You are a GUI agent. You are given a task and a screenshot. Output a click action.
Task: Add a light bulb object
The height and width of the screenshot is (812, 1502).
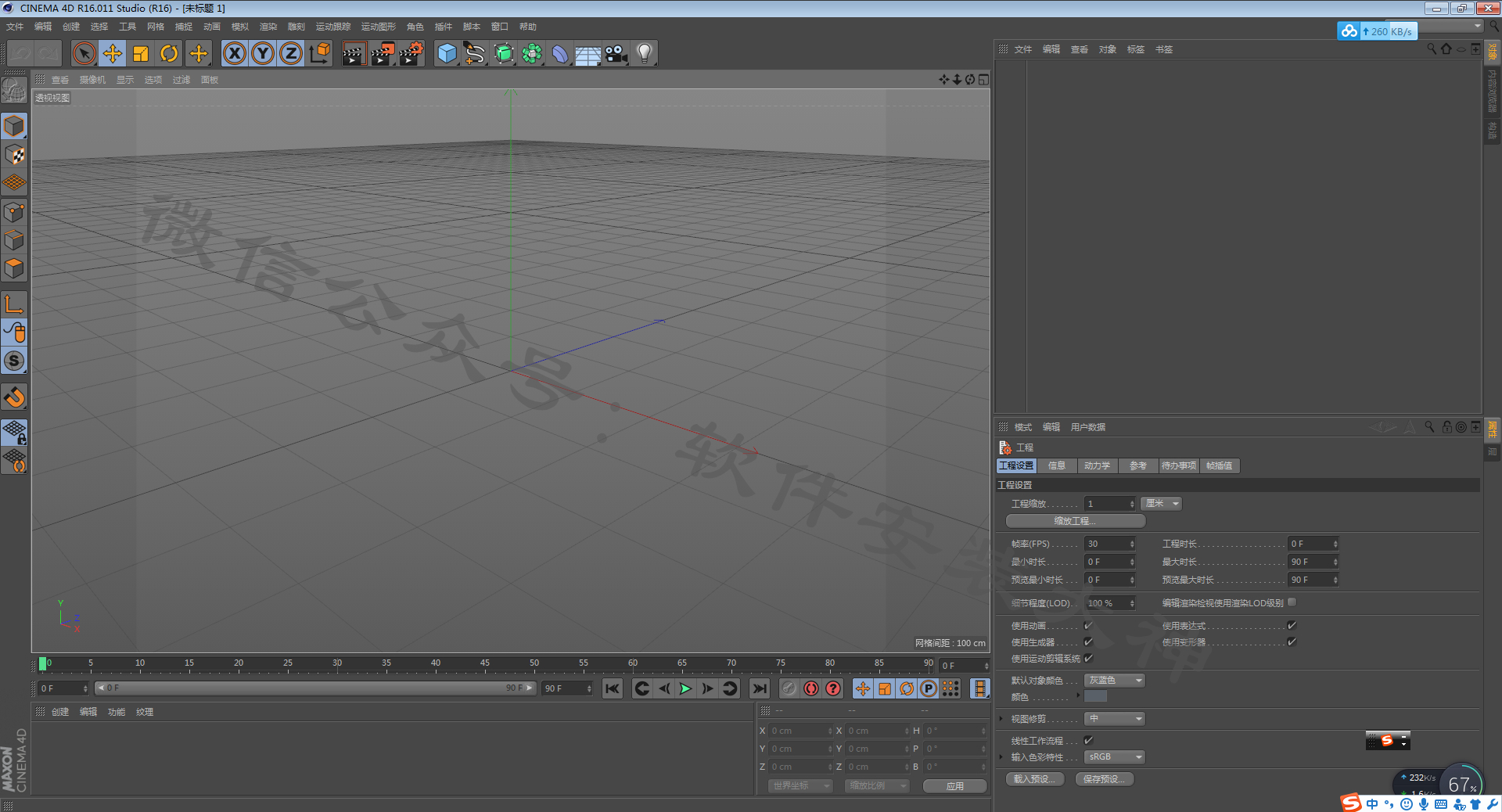(x=645, y=54)
